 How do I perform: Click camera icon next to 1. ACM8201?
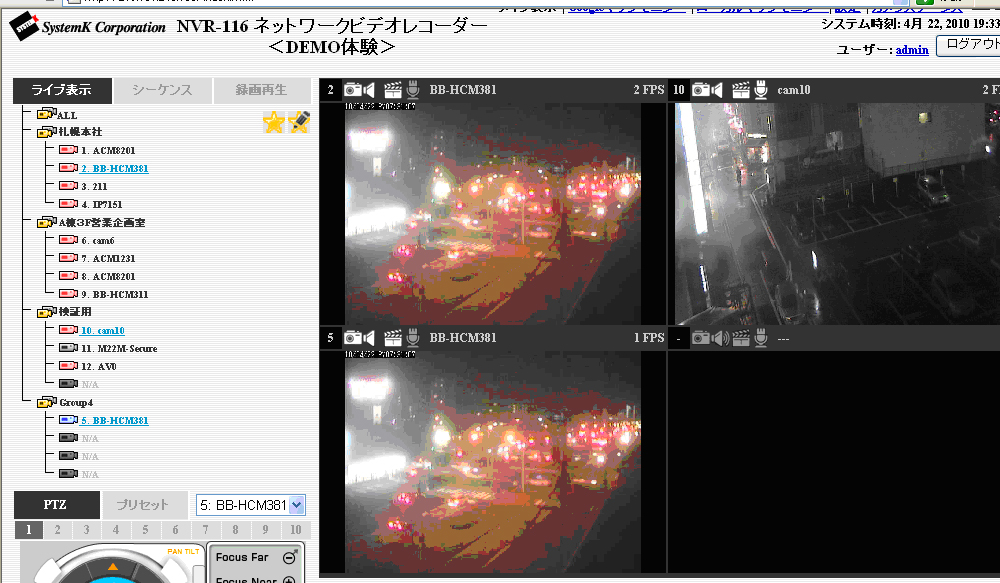[68, 150]
